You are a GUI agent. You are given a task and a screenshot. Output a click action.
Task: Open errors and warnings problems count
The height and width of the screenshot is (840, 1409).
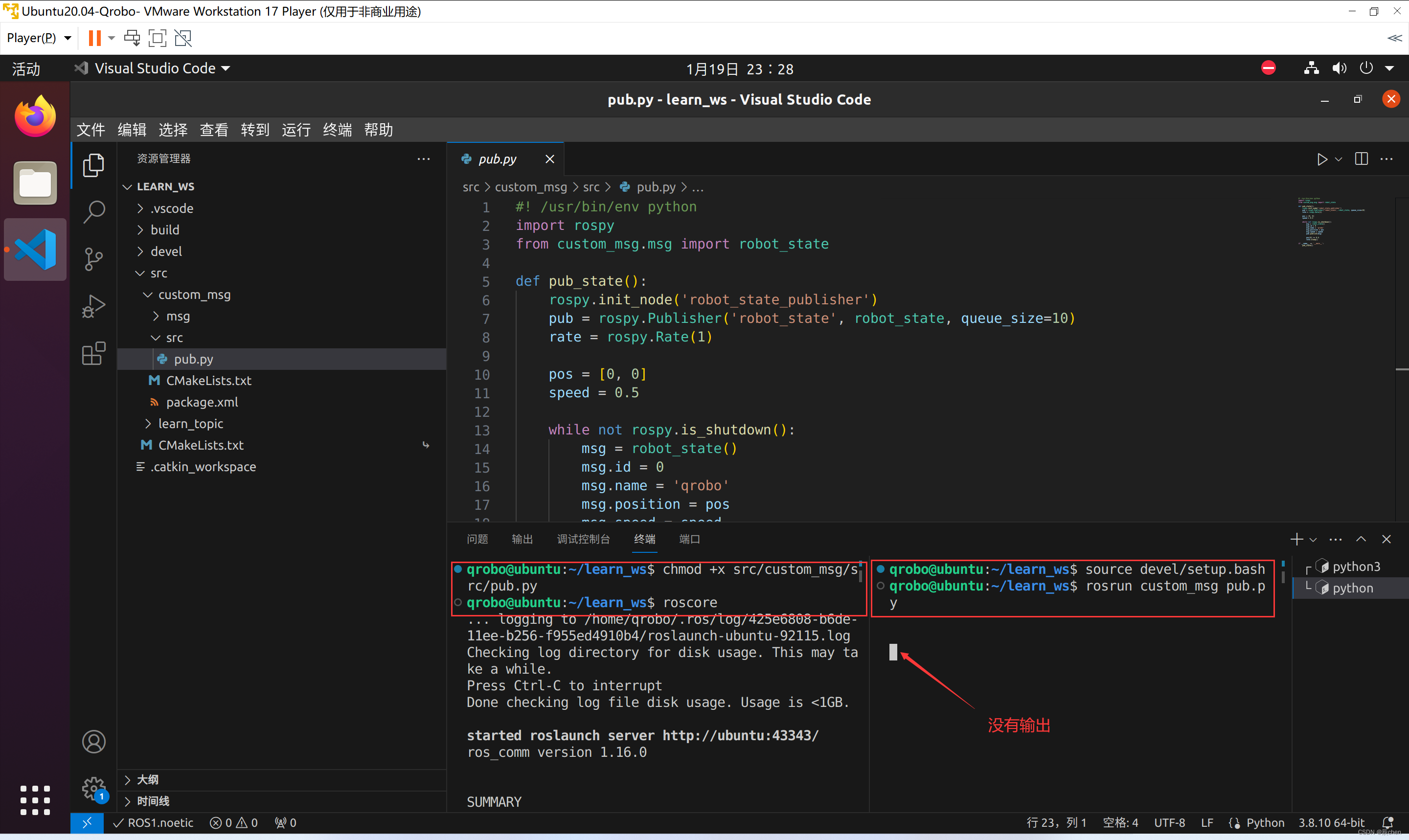coord(234,823)
